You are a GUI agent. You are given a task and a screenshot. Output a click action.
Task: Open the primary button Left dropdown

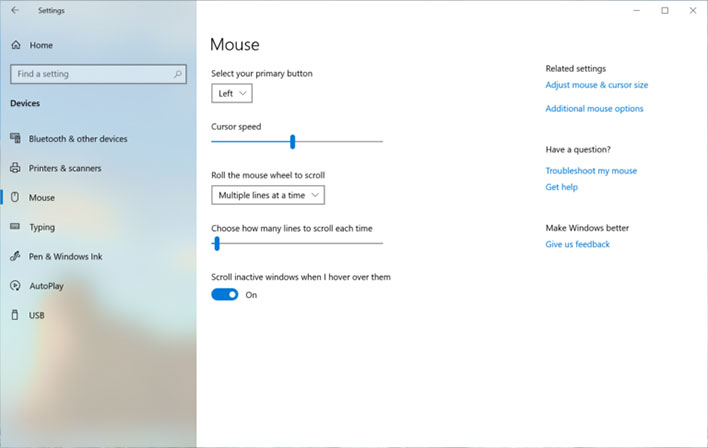coord(232,93)
